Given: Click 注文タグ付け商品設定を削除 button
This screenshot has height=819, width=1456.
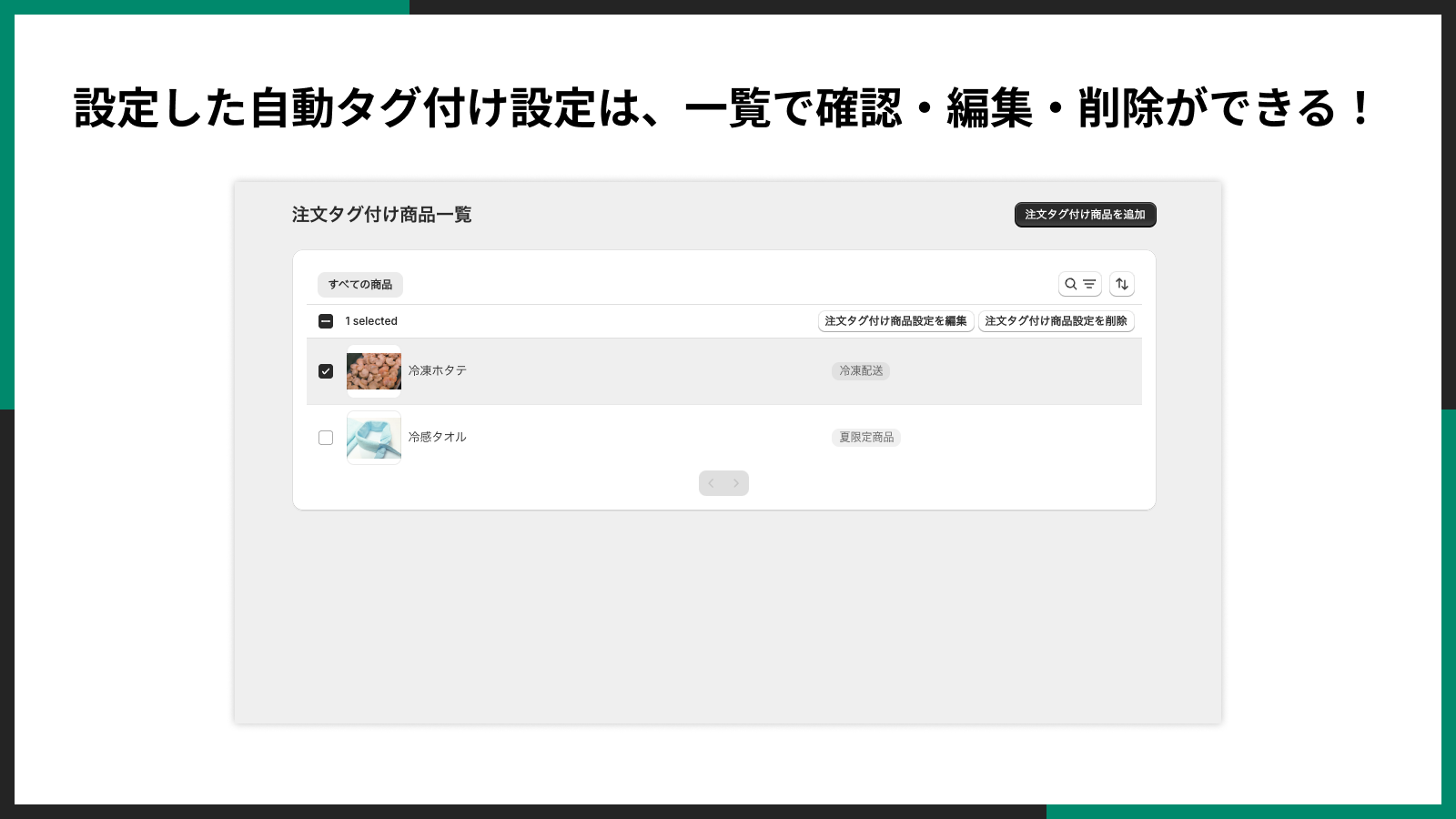Looking at the screenshot, I should tap(1056, 320).
